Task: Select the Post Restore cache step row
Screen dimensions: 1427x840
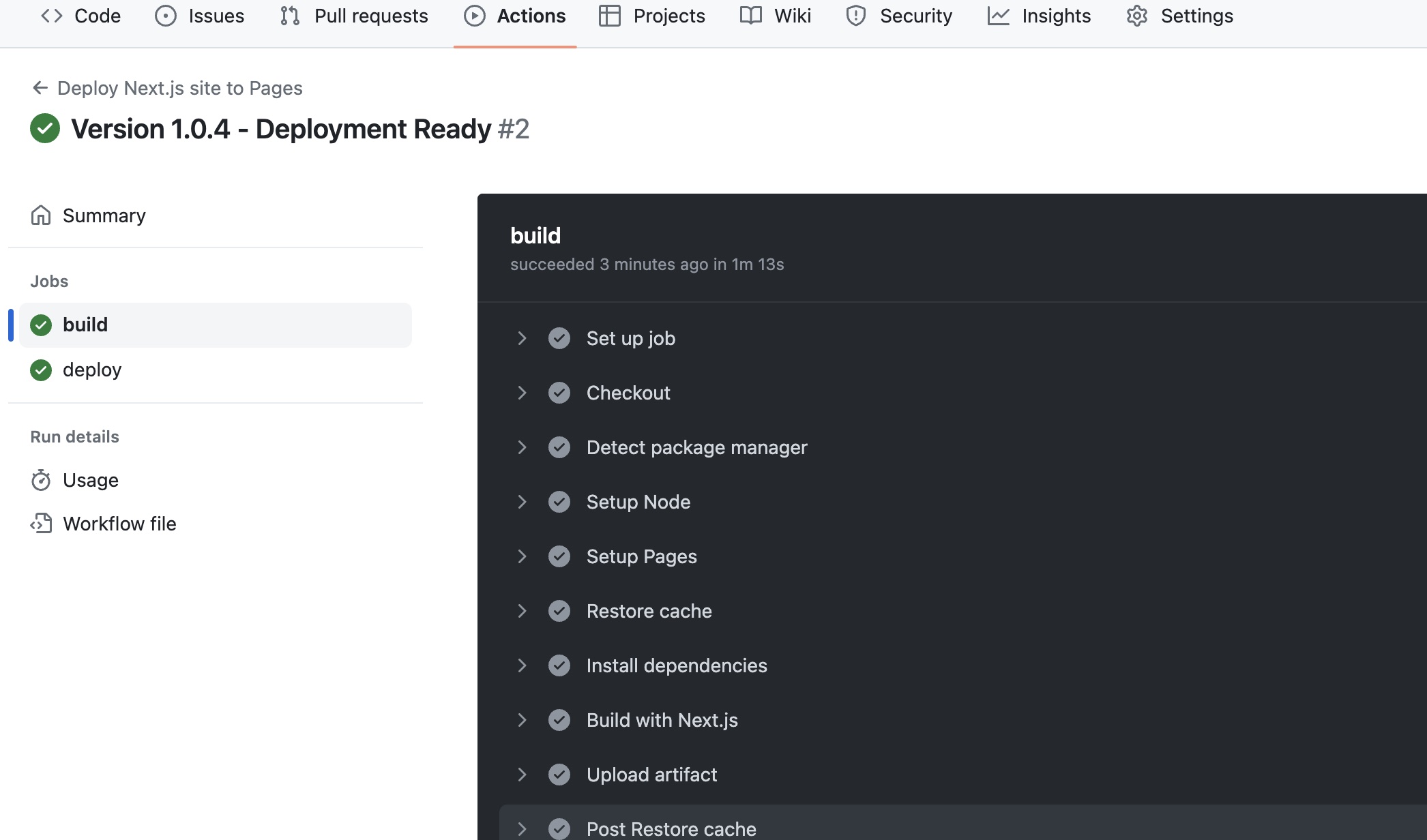Action: [x=671, y=828]
